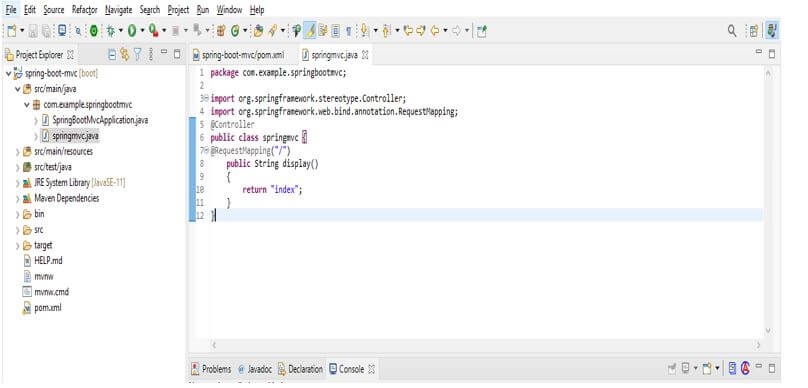Toggle Link with Editor in Project Explorer
The width and height of the screenshot is (808, 388).
click(125, 54)
